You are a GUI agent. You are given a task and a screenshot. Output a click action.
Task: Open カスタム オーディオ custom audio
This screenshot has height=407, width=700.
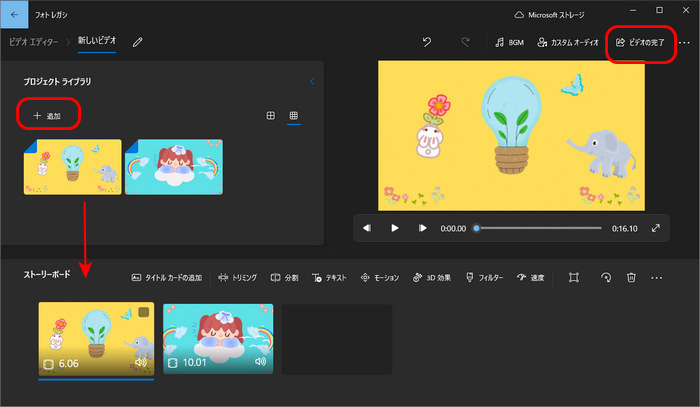(x=568, y=42)
